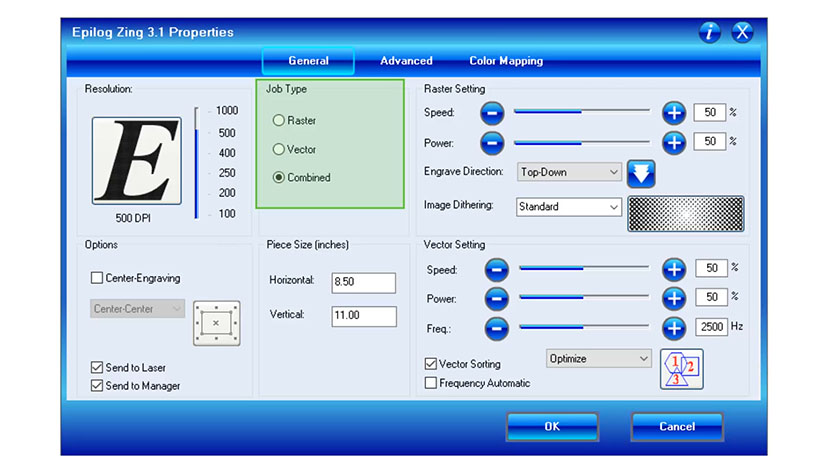This screenshot has height=473, width=830.
Task: Open the Engrave Direction dropdown
Action: tap(569, 172)
